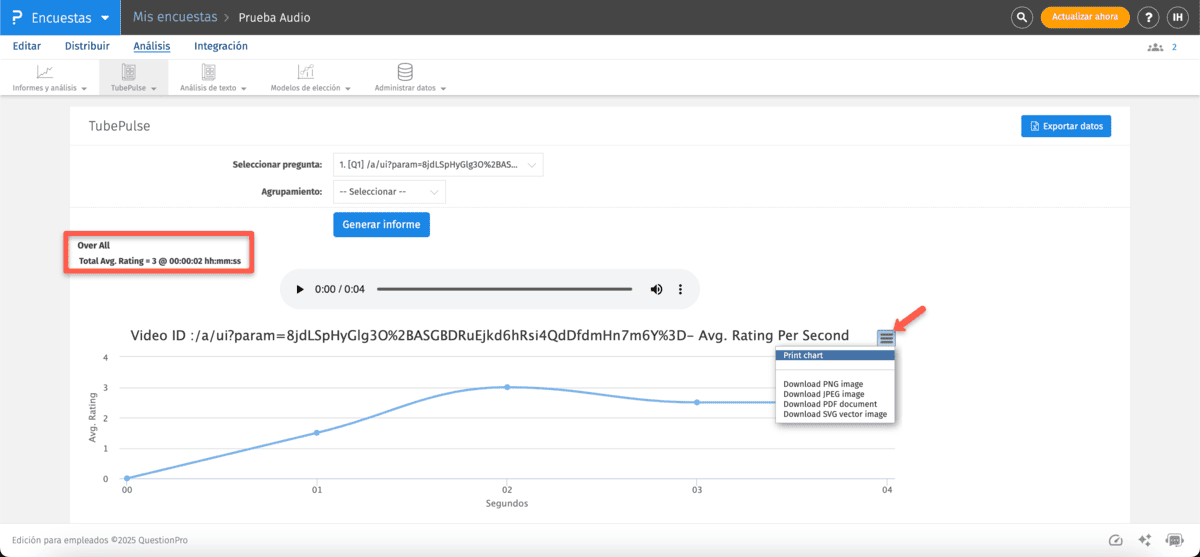Image resolution: width=1200 pixels, height=557 pixels.
Task: Play the audio clip
Action: (299, 289)
